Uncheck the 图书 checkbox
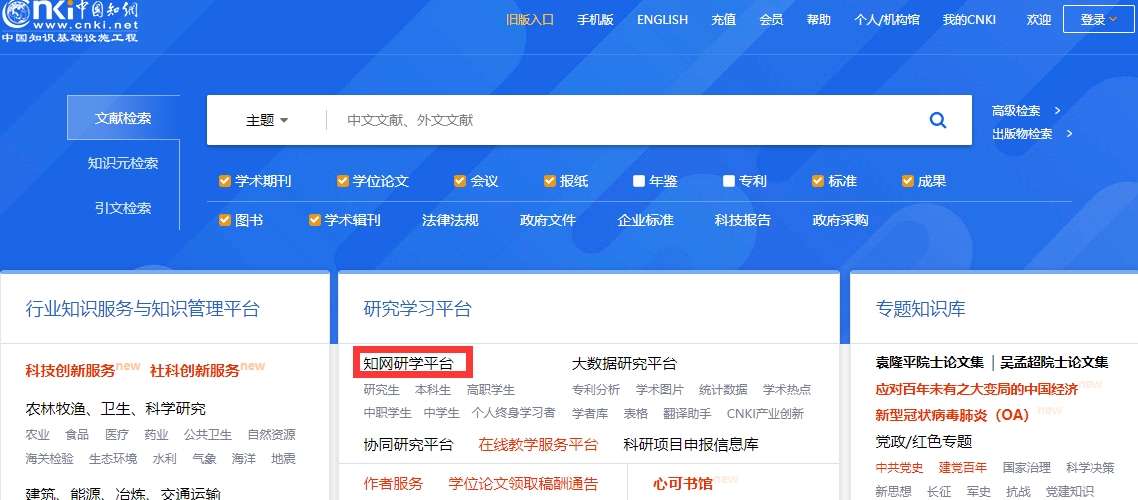Image resolution: width=1138 pixels, height=500 pixels. (x=225, y=220)
